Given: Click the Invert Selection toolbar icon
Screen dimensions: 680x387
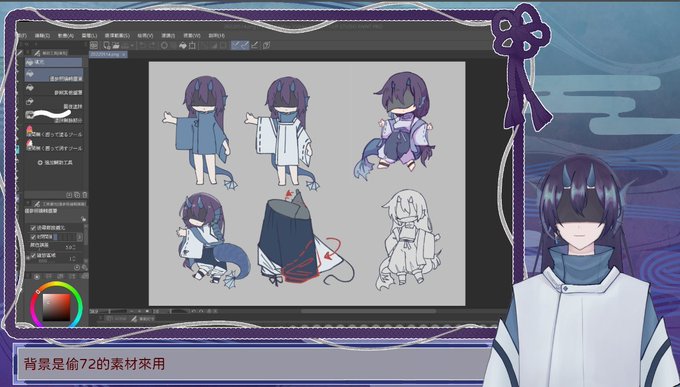Looking at the screenshot, I should (214, 46).
